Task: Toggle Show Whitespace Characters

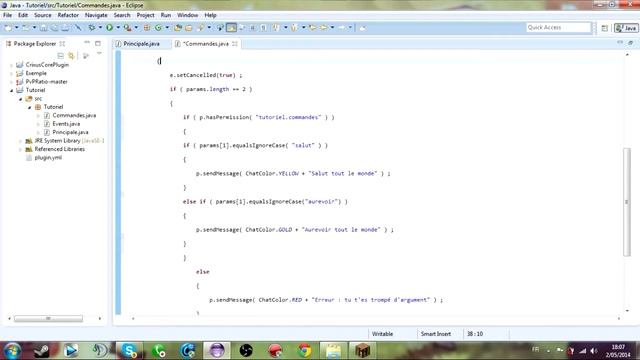Action: tap(264, 28)
